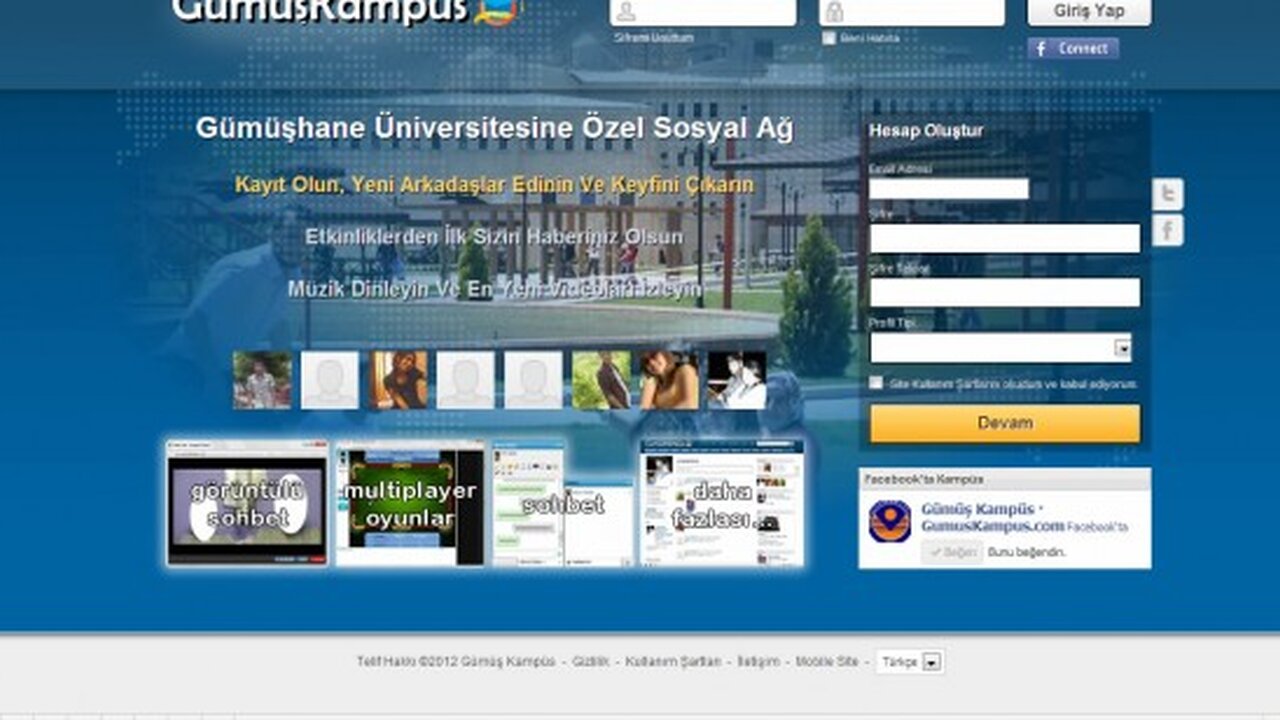Open the 'Kullanım Şartları' footer link
This screenshot has height=720, width=1280.
pyautogui.click(x=672, y=662)
